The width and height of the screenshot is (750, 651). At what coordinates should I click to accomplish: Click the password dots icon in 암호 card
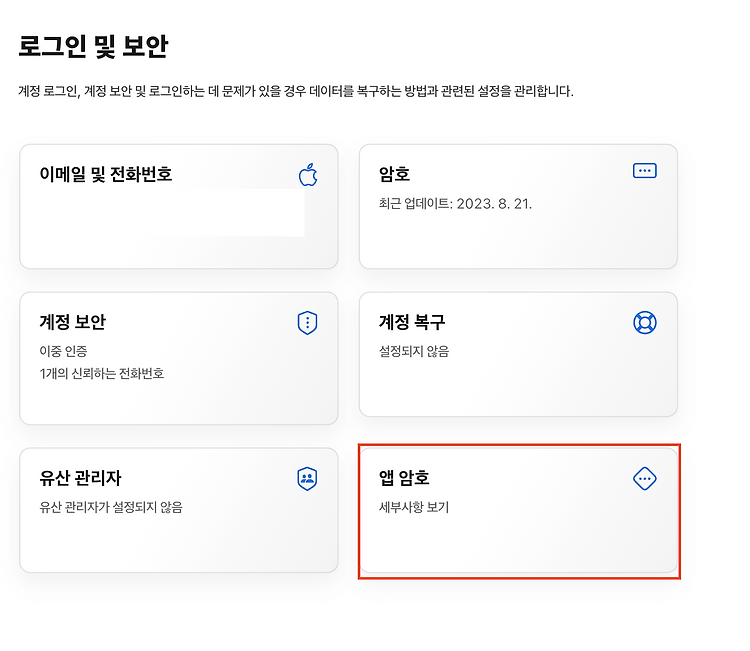pyautogui.click(x=644, y=171)
